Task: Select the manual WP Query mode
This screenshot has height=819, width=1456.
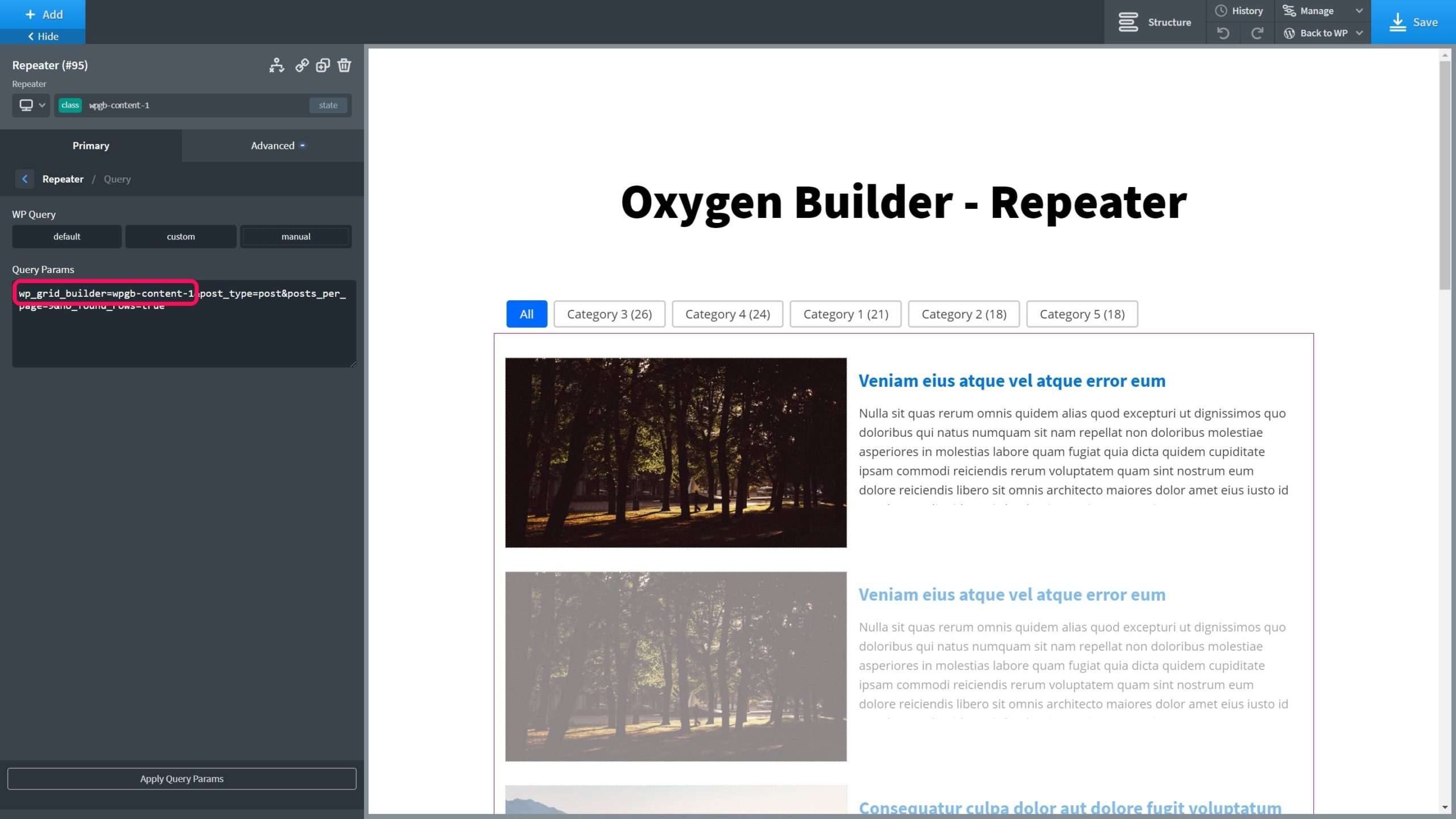Action: [295, 236]
